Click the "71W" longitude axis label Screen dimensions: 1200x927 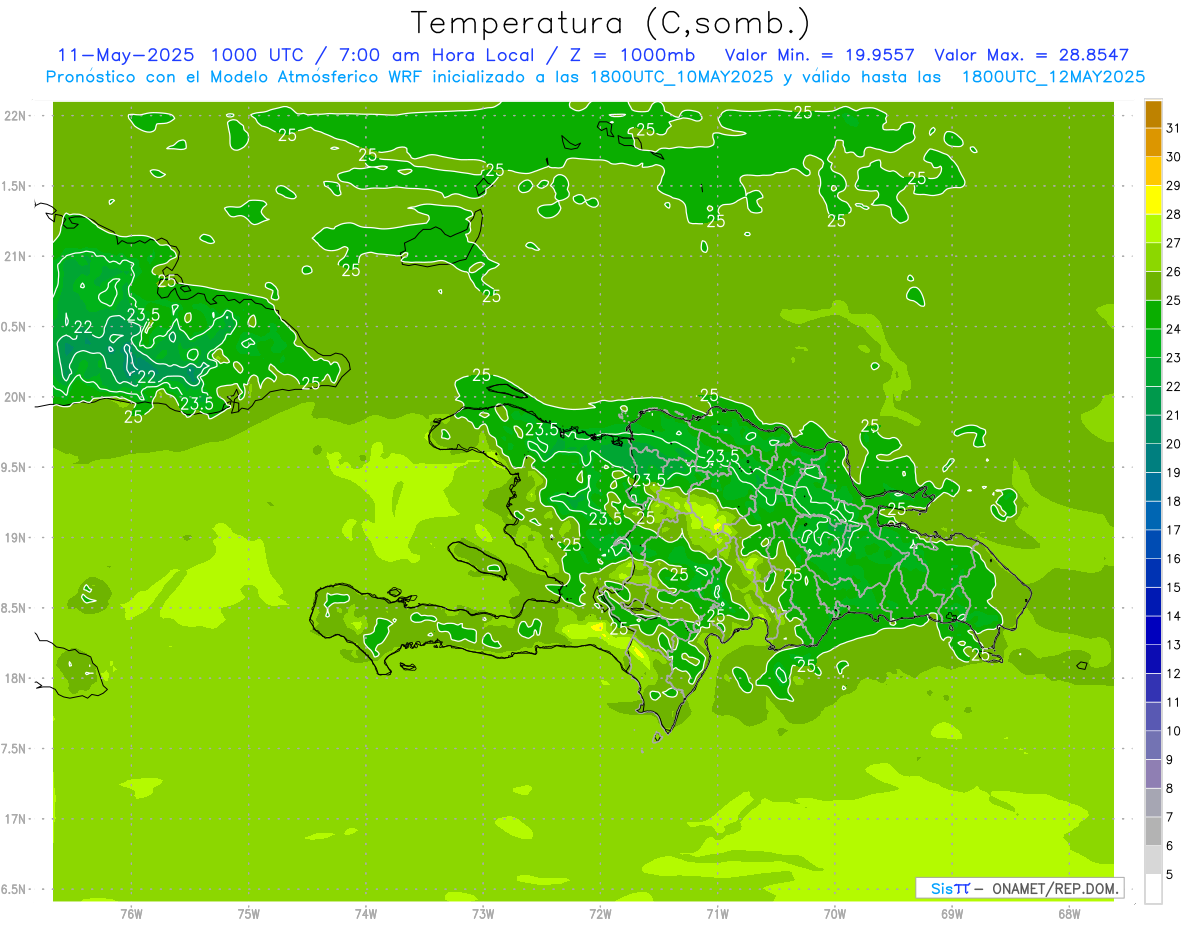click(x=717, y=912)
